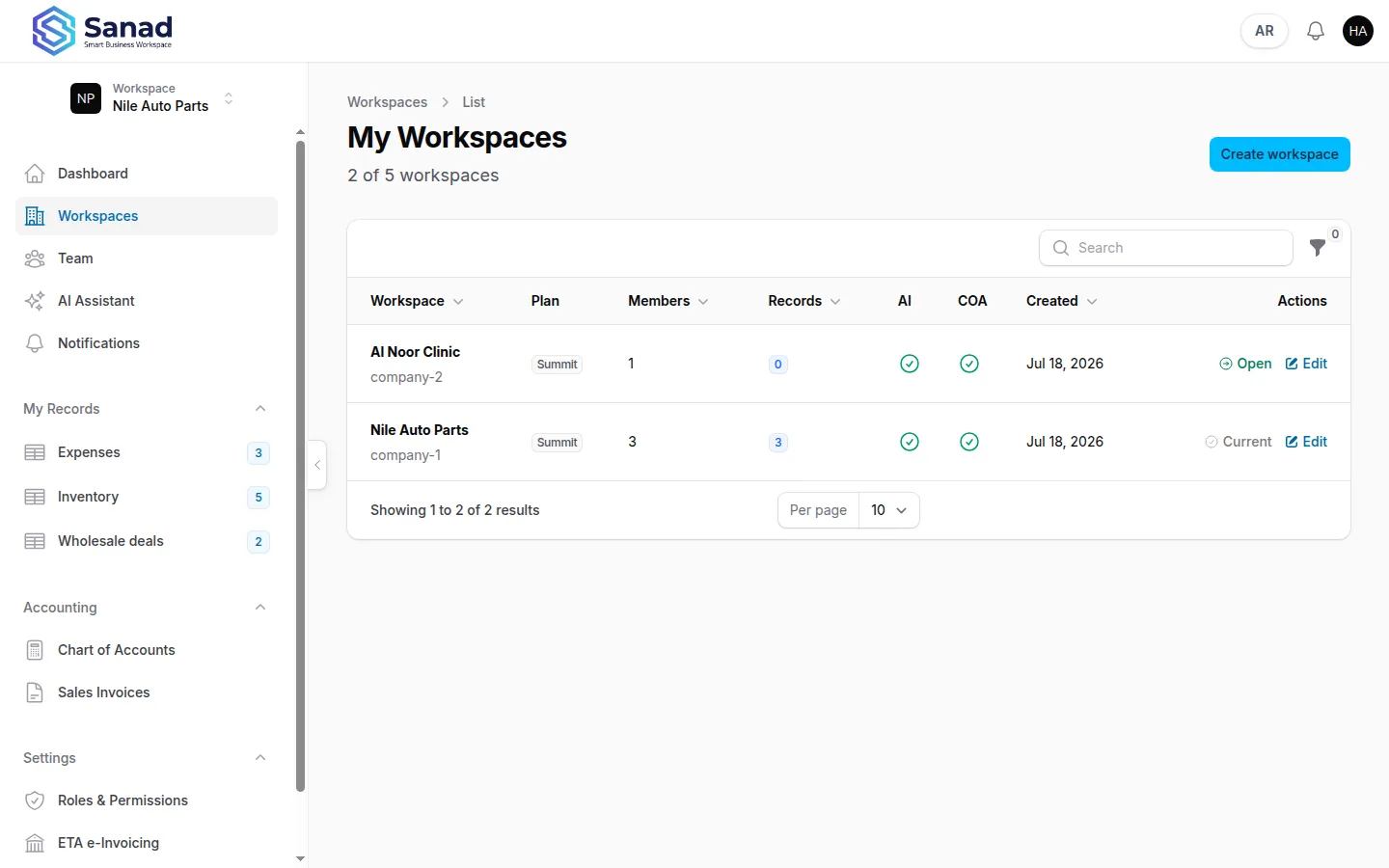Click the Chart of Accounts calculator icon
This screenshot has width=1389, height=868.
pyautogui.click(x=35, y=650)
